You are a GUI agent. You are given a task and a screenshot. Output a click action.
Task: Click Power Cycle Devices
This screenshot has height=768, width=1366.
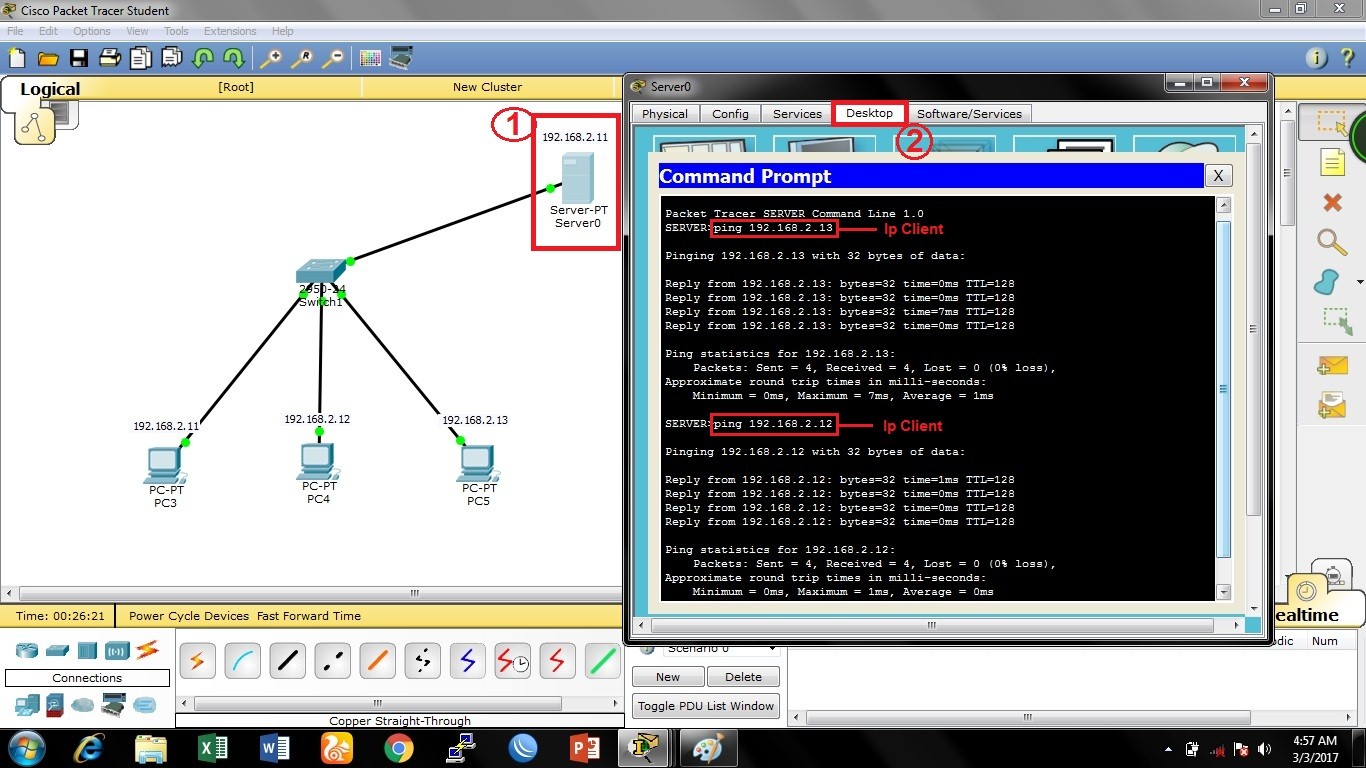pyautogui.click(x=189, y=616)
